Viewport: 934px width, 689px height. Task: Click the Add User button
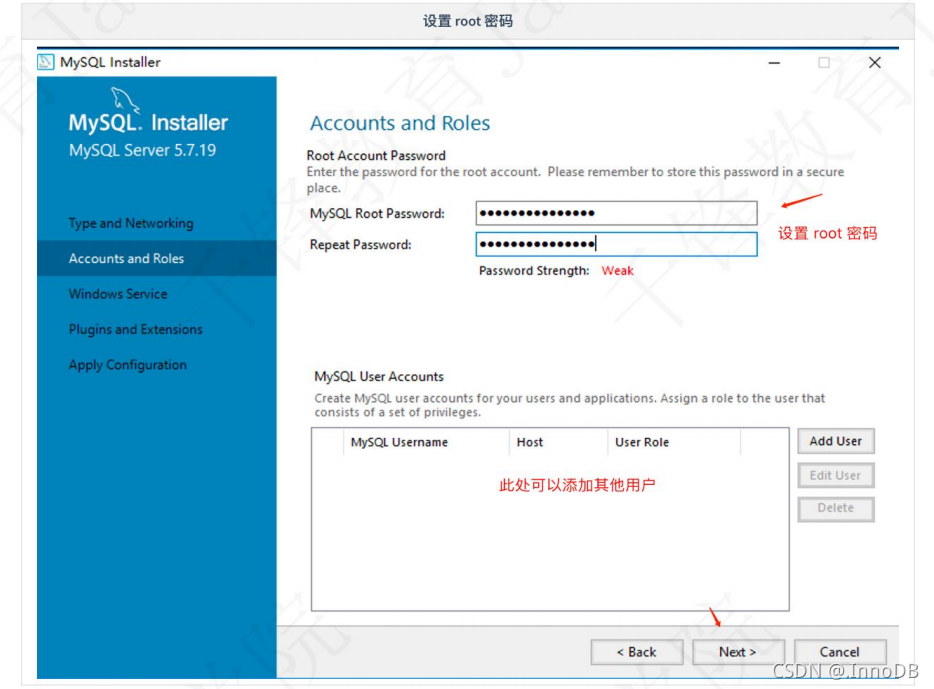pos(836,441)
